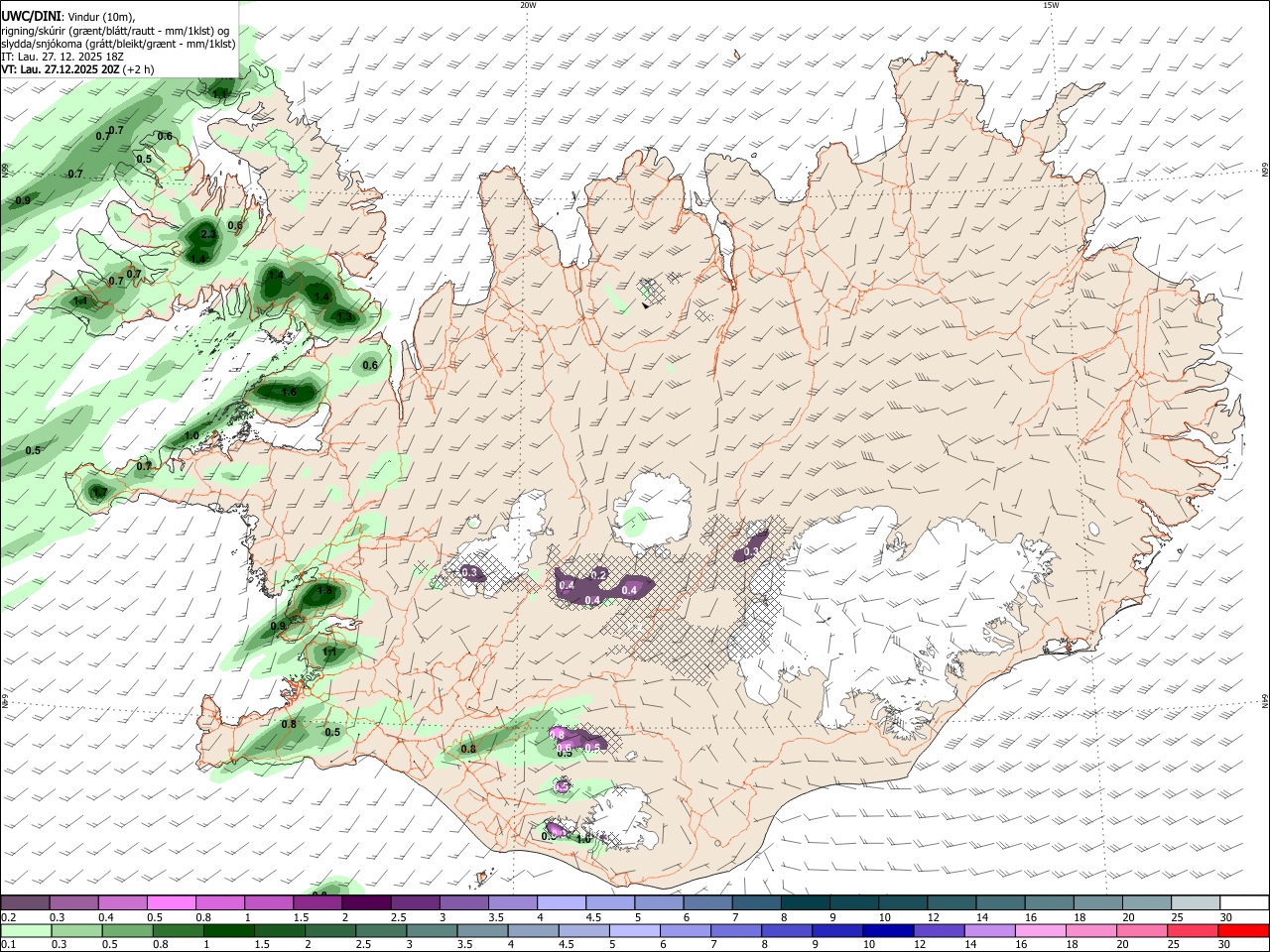Click the first dark mauve snow swatch at 0.2

point(25,902)
